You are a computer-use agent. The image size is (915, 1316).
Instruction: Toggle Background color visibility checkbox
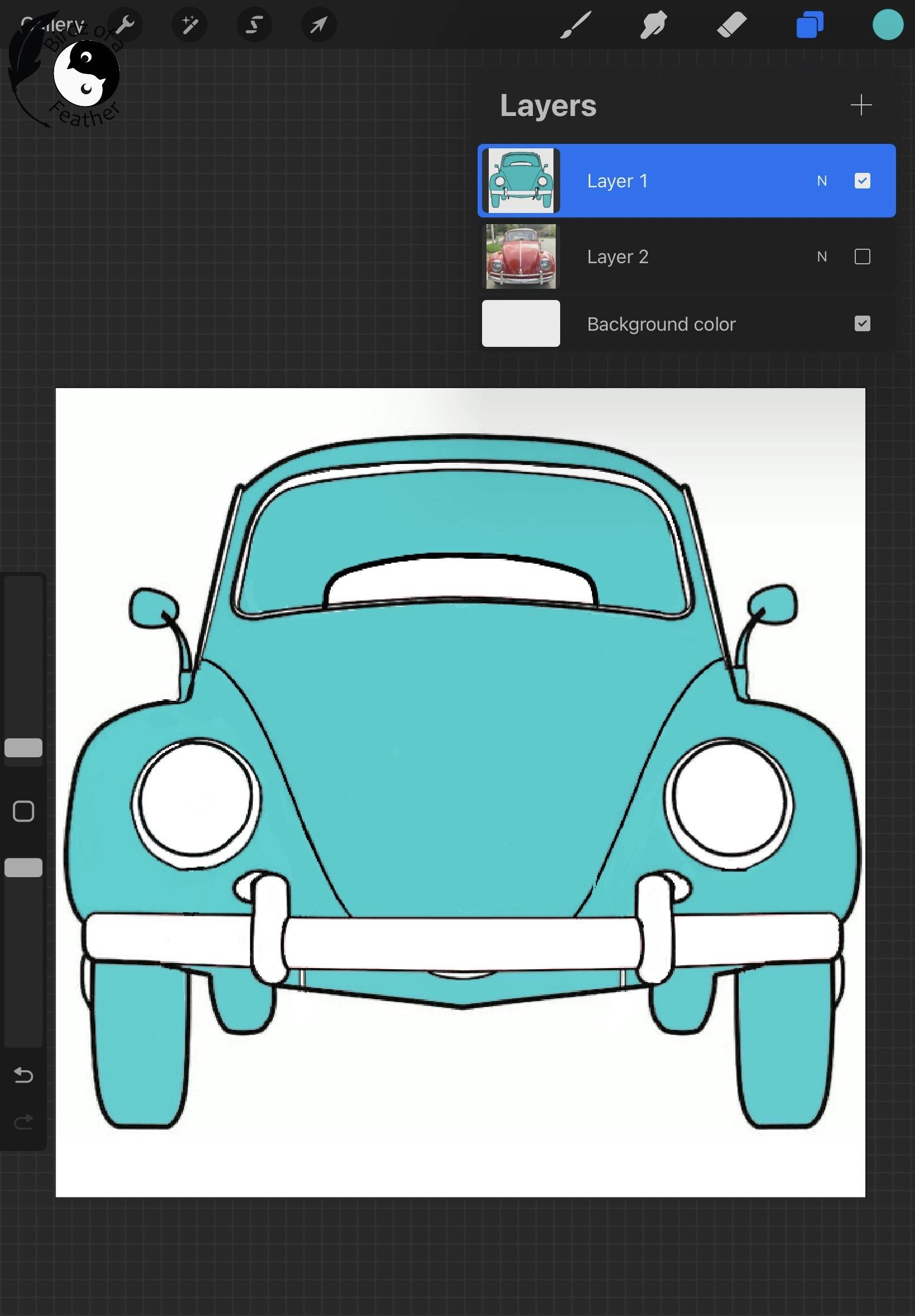point(861,323)
